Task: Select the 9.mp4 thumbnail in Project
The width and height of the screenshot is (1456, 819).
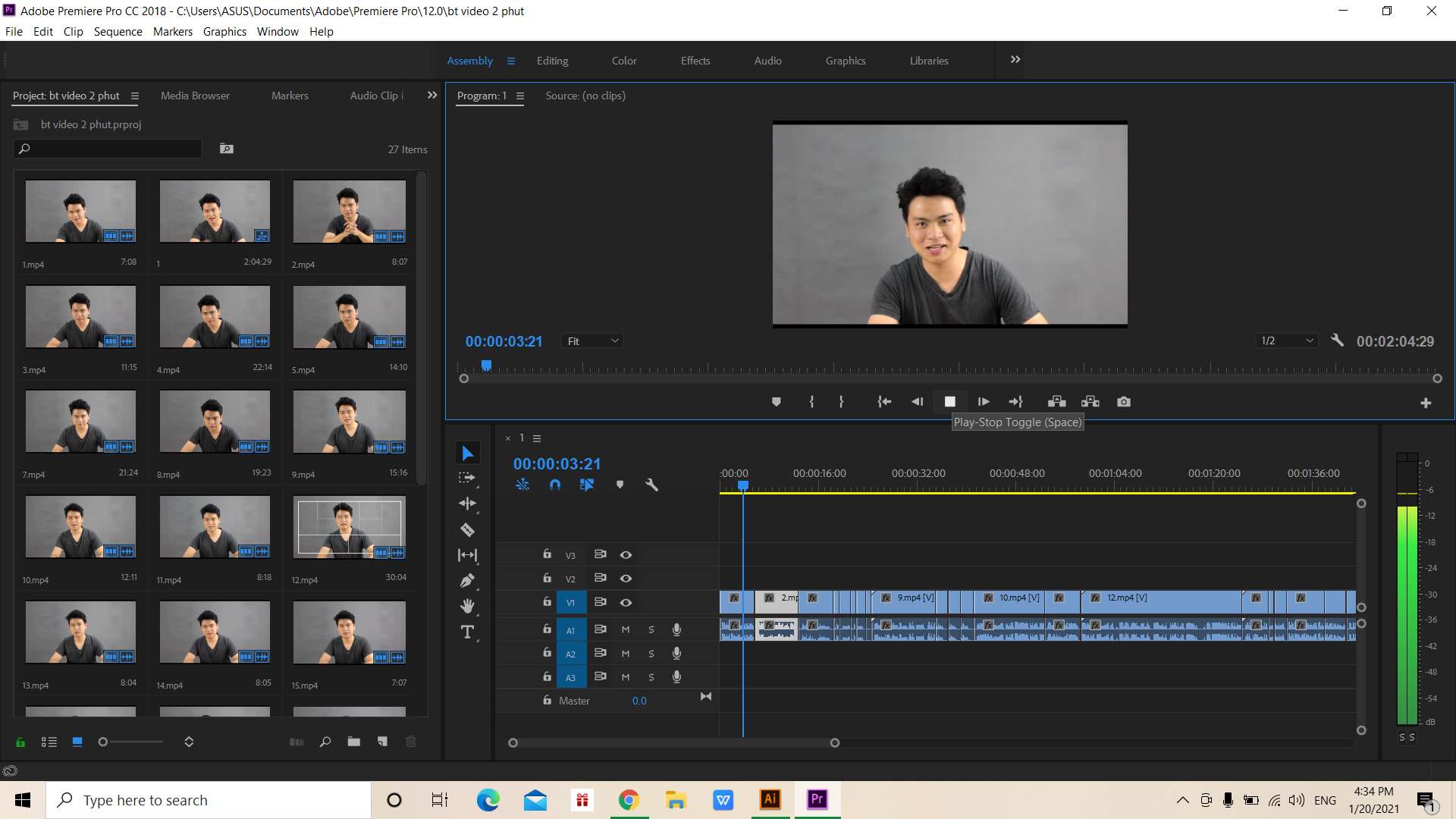Action: point(350,422)
